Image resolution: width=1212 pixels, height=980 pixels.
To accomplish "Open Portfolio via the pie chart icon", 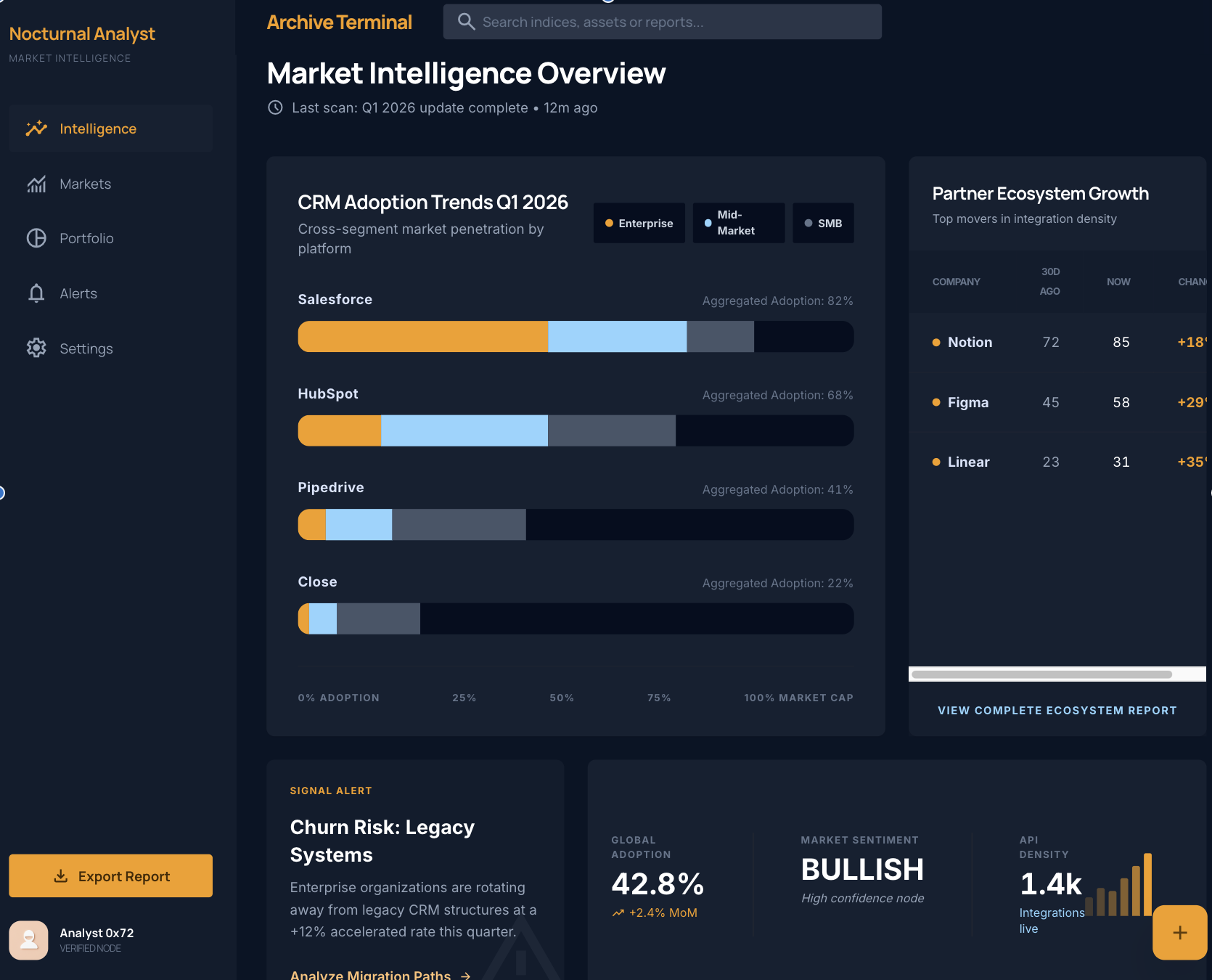I will pos(36,238).
